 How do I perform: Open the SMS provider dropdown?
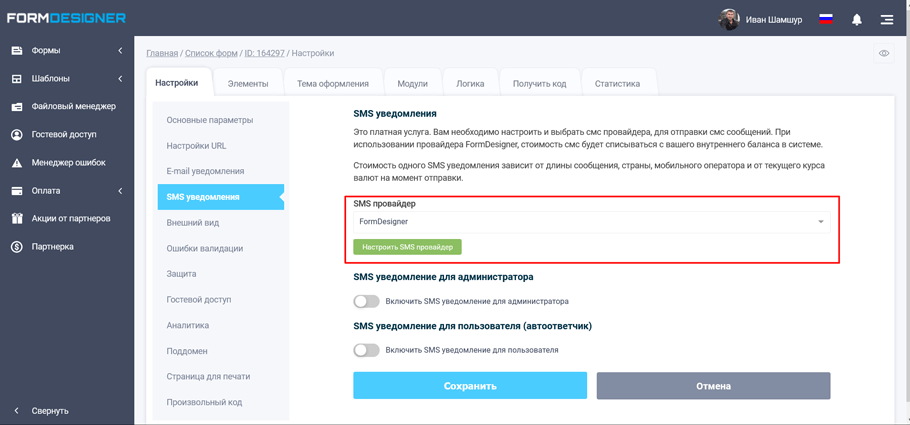(x=591, y=222)
